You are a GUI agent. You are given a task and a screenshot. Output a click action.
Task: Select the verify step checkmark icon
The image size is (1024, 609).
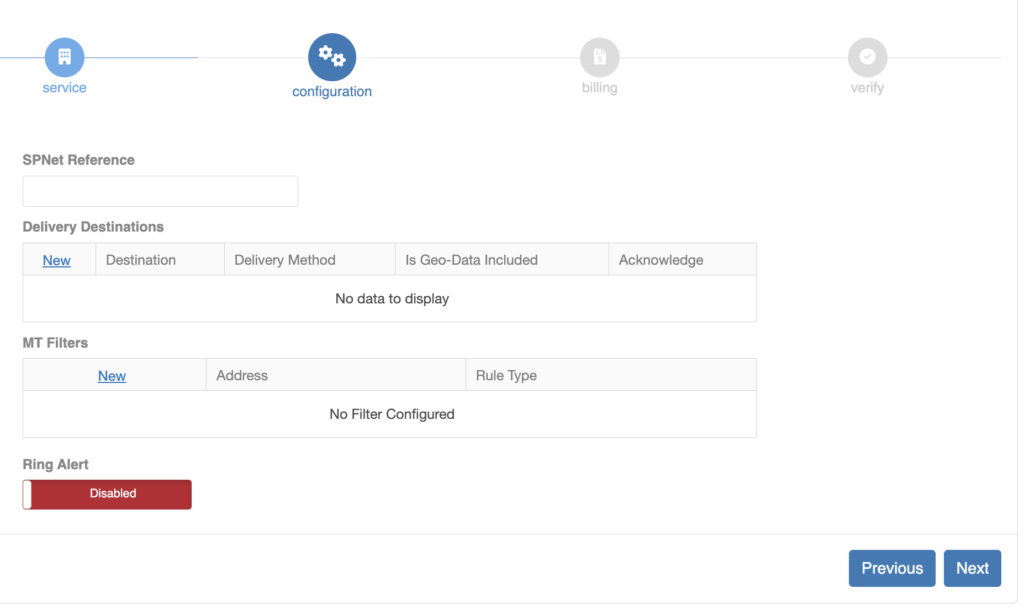coord(867,57)
